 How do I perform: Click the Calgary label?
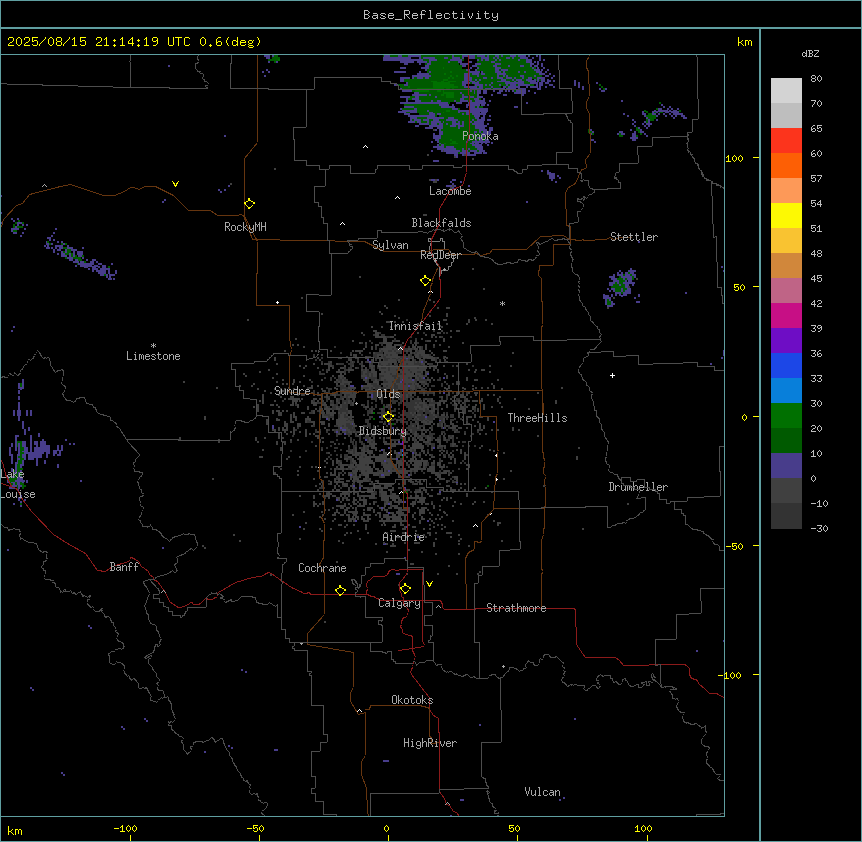point(399,603)
